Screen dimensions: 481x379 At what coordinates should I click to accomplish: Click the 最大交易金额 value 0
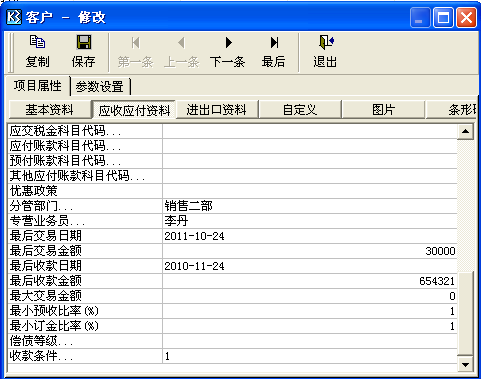[x=452, y=296]
